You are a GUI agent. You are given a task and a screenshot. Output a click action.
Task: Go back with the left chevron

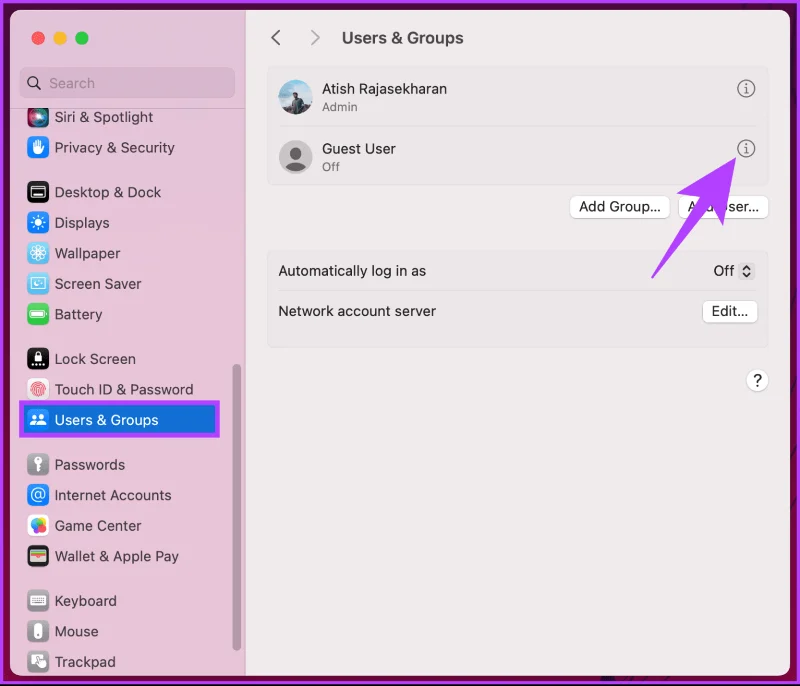[x=276, y=38]
